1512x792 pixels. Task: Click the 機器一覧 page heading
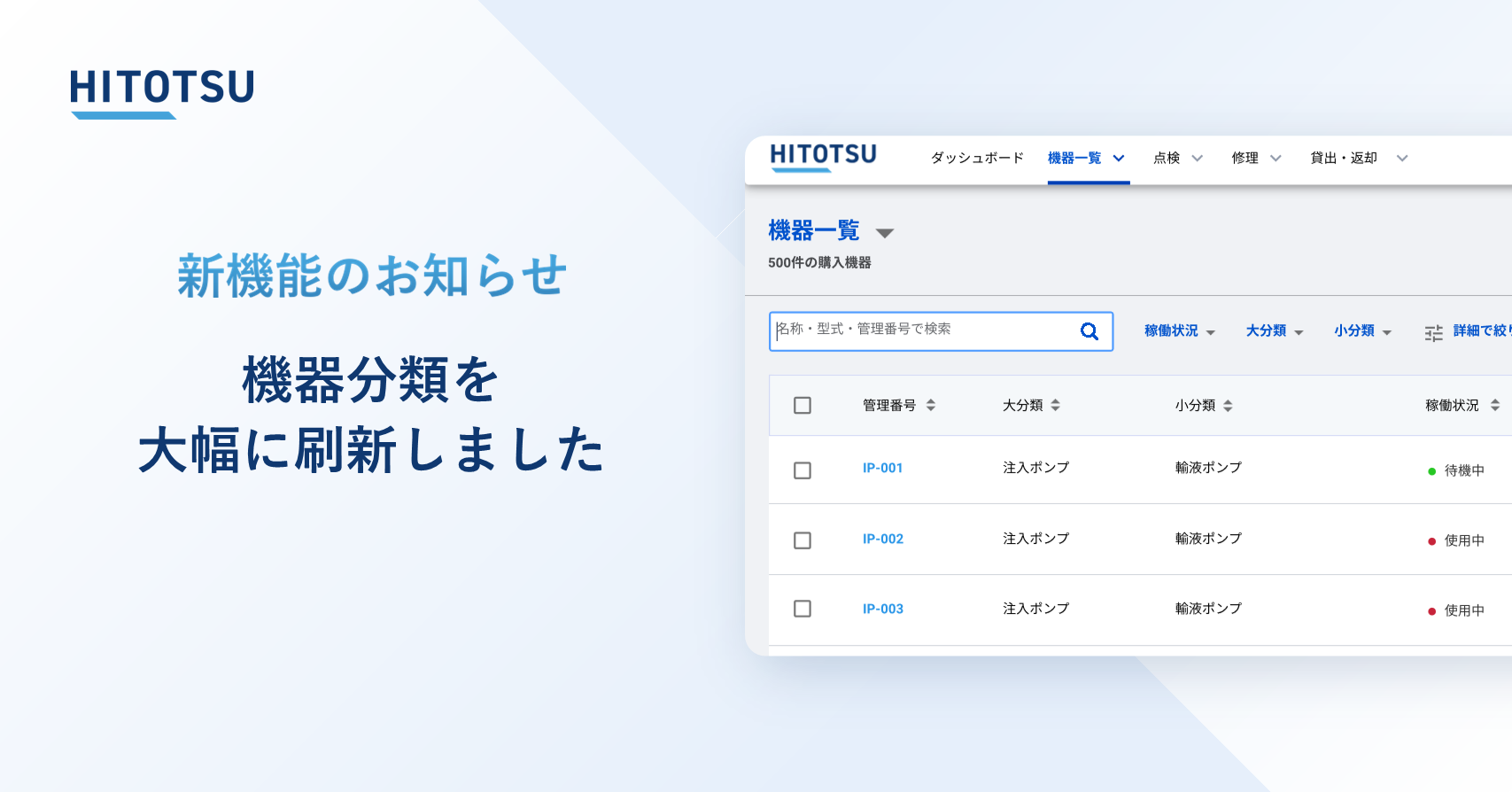tap(814, 231)
